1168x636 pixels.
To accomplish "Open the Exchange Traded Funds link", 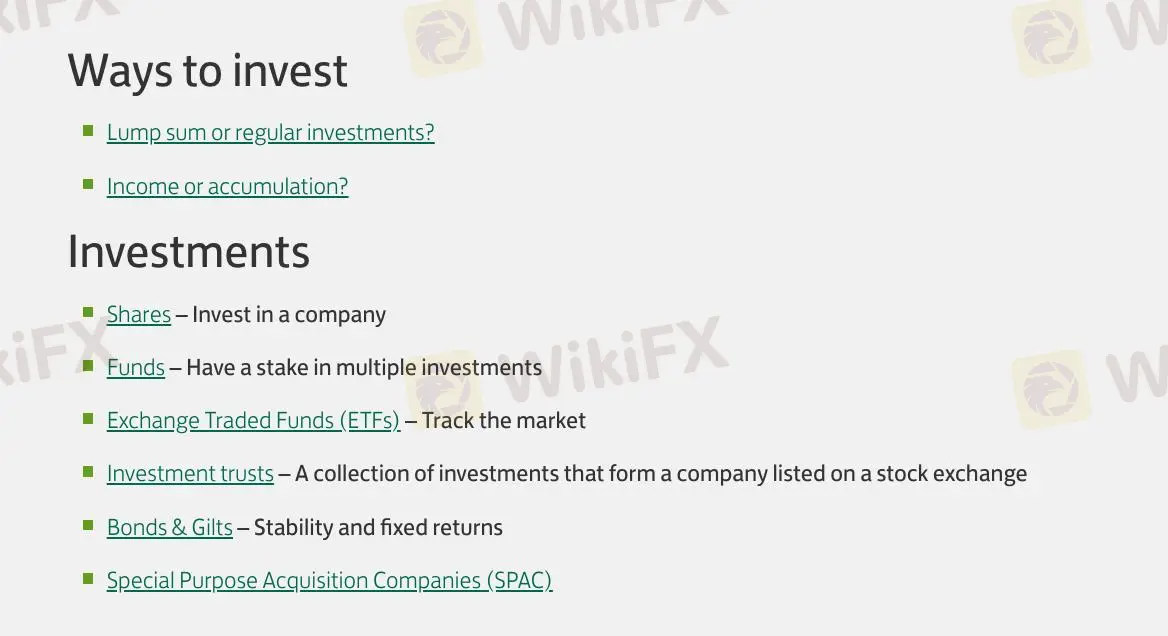I will [x=252, y=420].
